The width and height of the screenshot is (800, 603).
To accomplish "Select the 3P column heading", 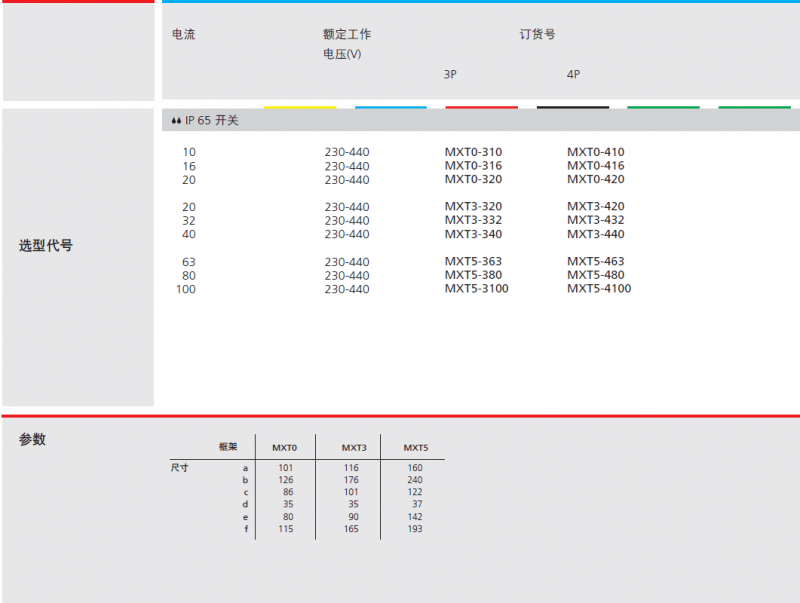I will (x=450, y=74).
